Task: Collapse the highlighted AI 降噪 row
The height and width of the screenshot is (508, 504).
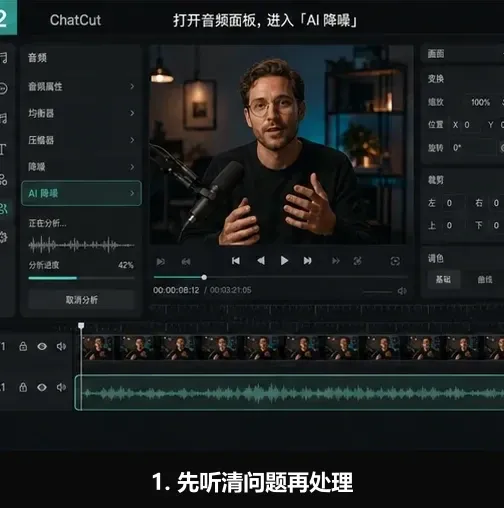Action: point(81,193)
